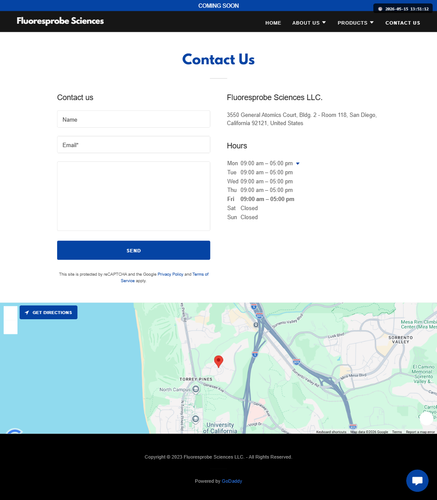Click the Fluoresprobe Sciences LLC. heading
Viewport: 437px width, 500px height.
click(x=274, y=97)
